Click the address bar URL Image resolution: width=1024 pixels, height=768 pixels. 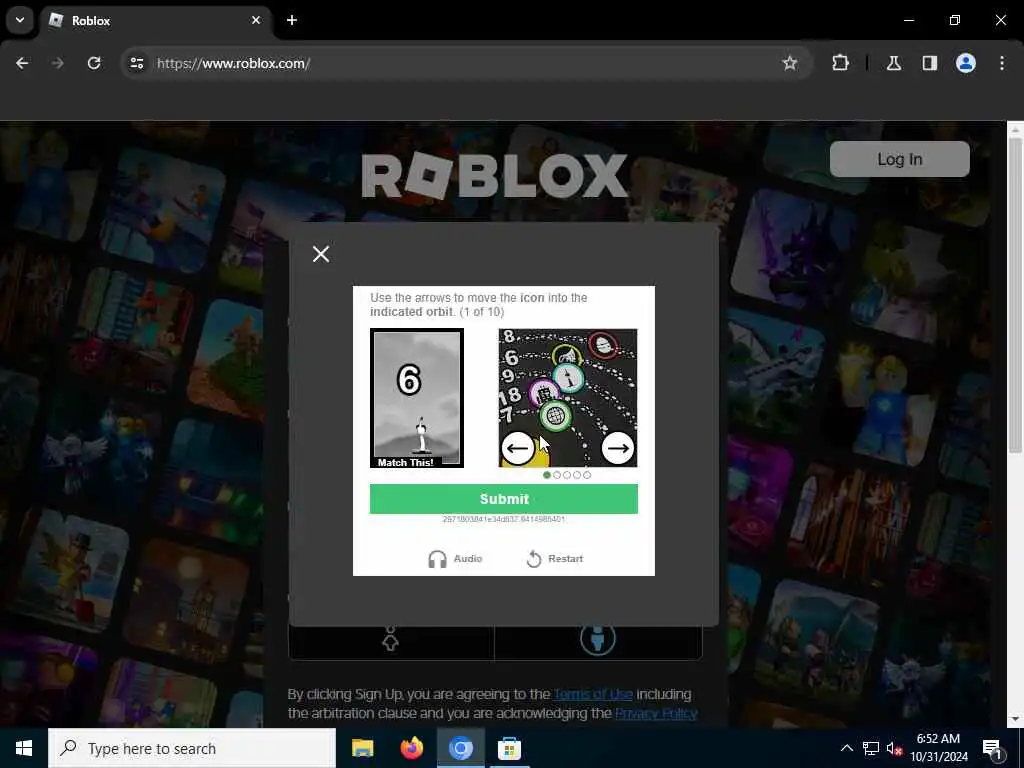[x=233, y=63]
